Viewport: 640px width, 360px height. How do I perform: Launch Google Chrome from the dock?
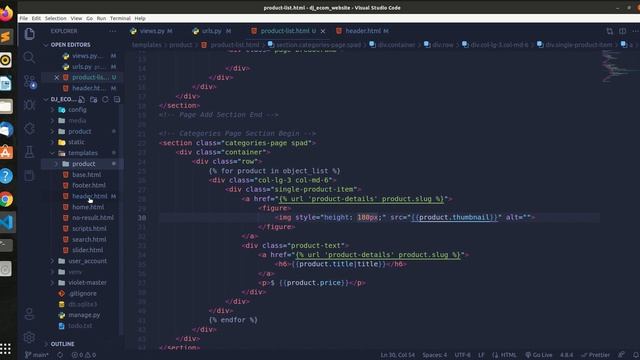point(6,199)
